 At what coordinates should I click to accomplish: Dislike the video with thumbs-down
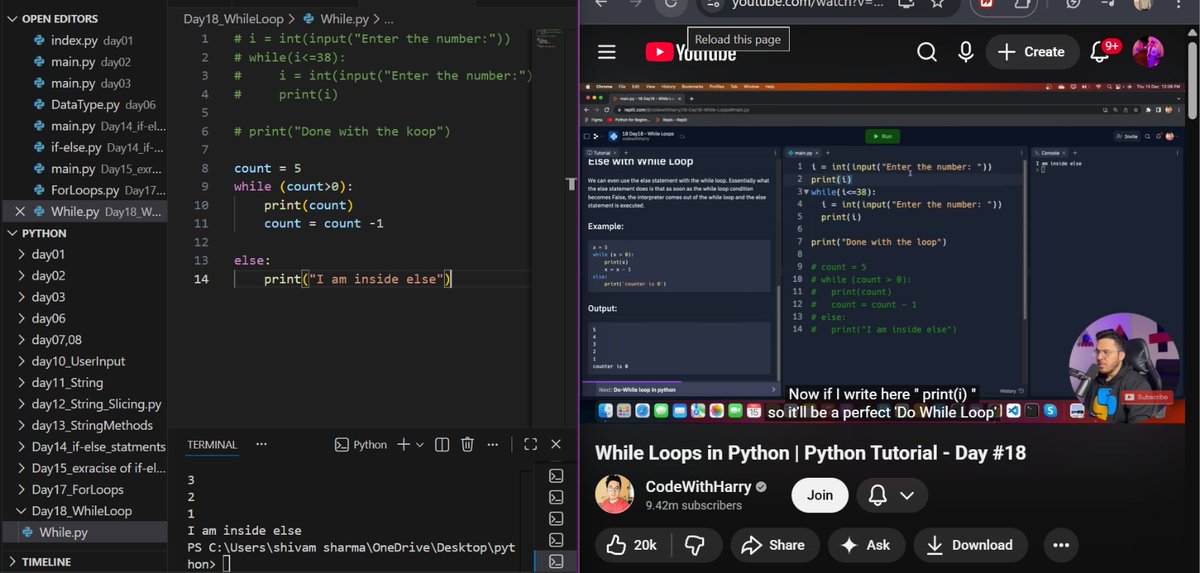pos(694,545)
